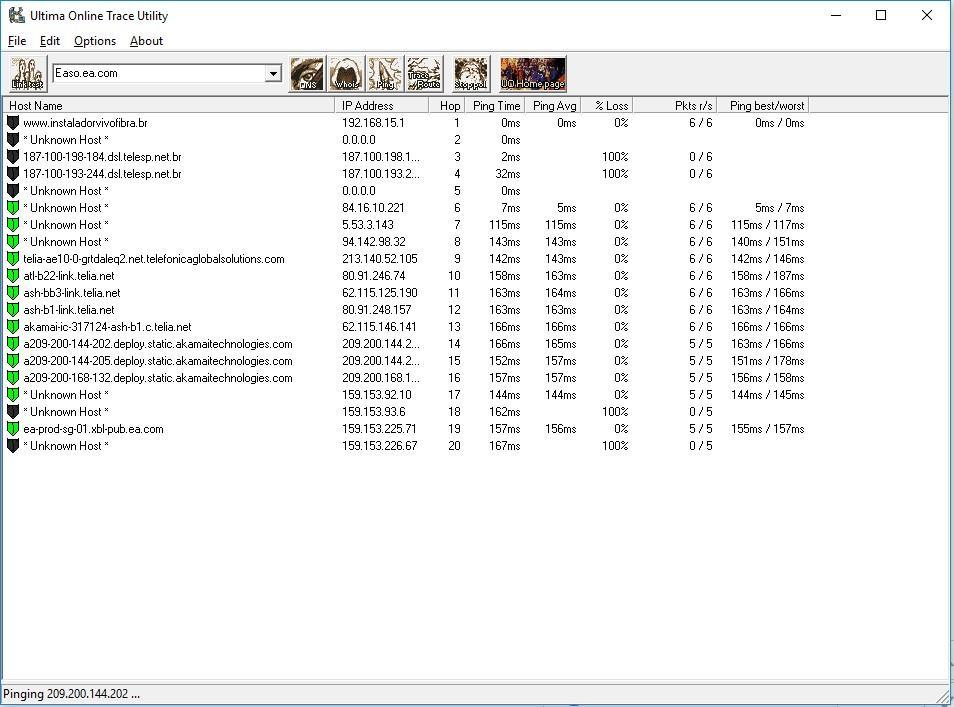Click shield icon for 187-100-198-184.dsl.telesp.net.br
This screenshot has height=707, width=954.
coord(13,157)
